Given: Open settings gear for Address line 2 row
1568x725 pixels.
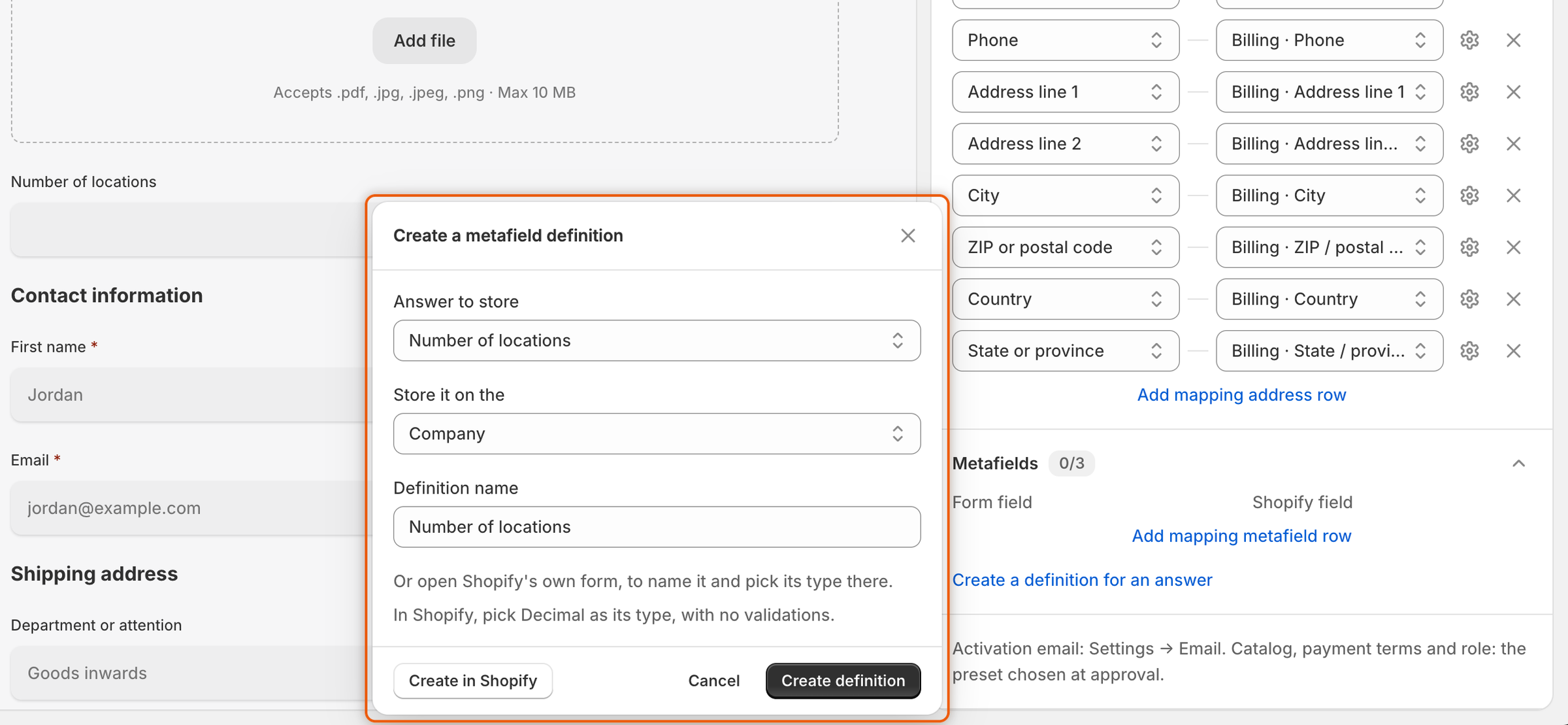Looking at the screenshot, I should [x=1469, y=143].
